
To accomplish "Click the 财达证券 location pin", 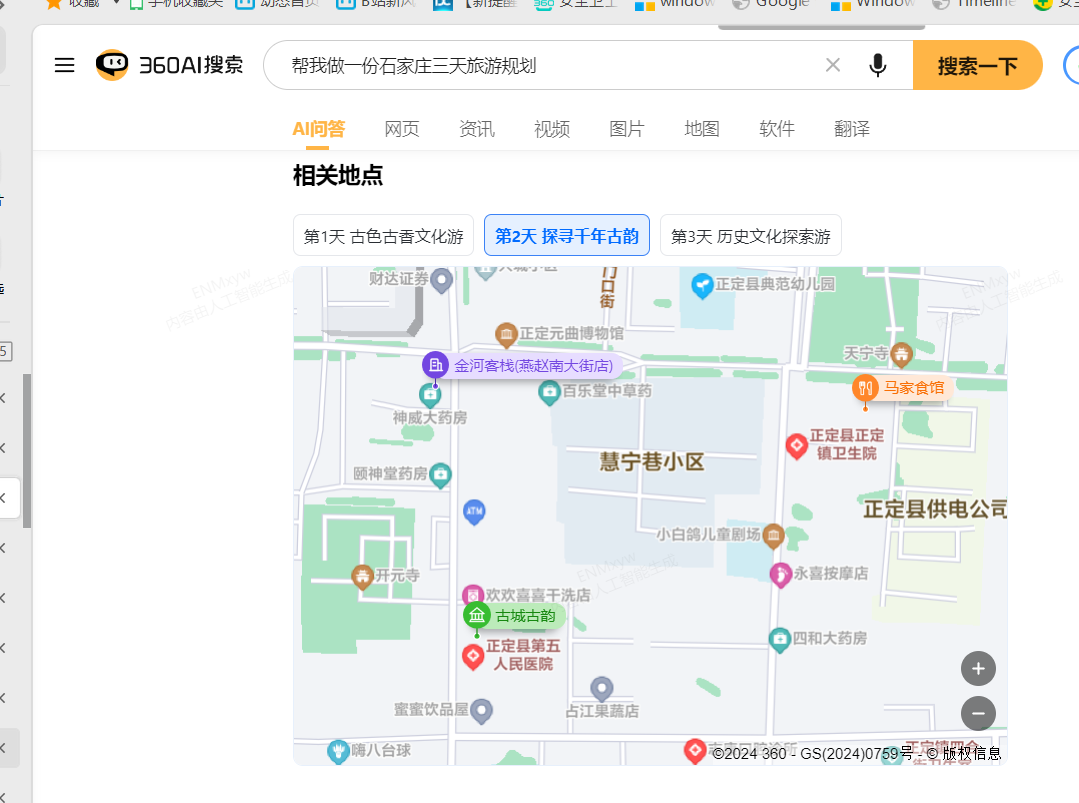I will point(441,280).
